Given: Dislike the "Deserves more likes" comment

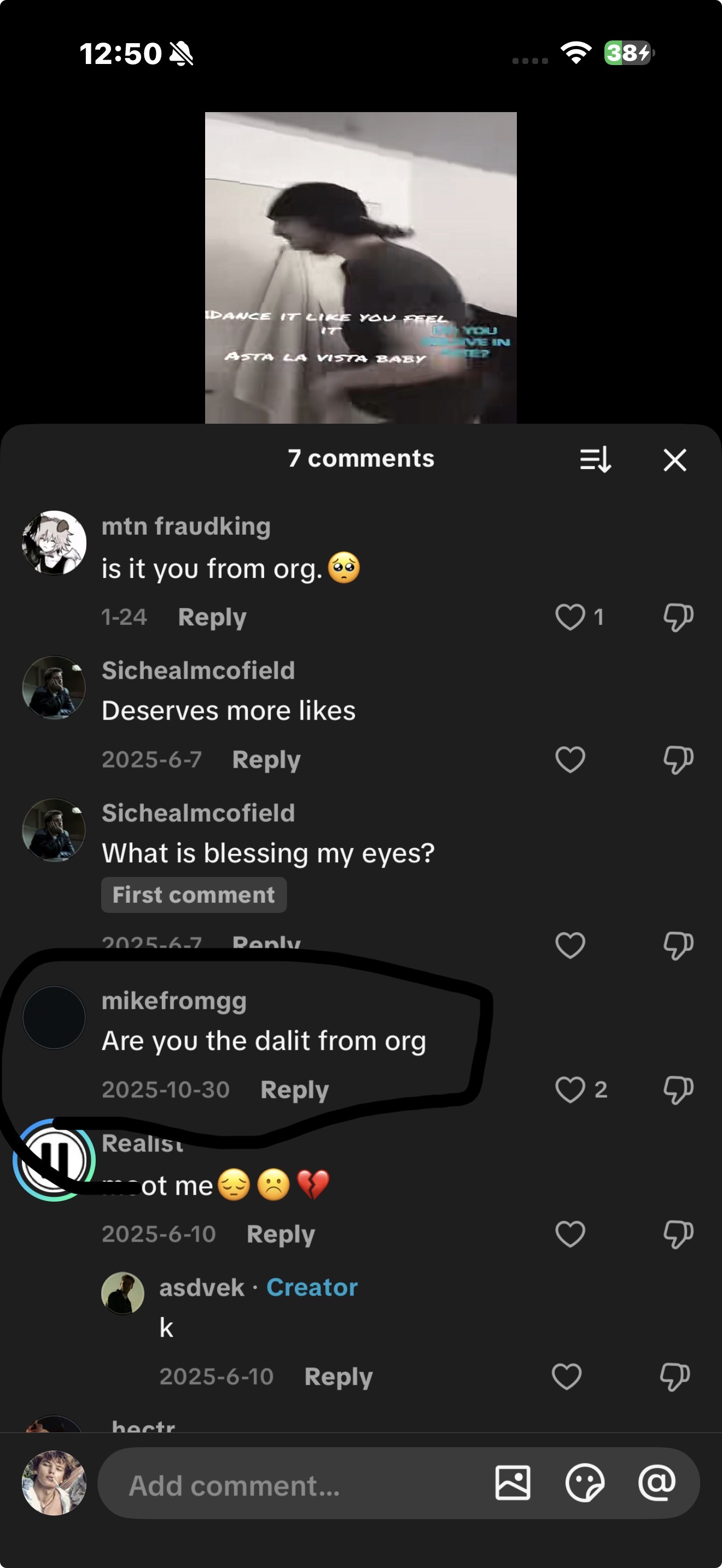Looking at the screenshot, I should click(678, 759).
